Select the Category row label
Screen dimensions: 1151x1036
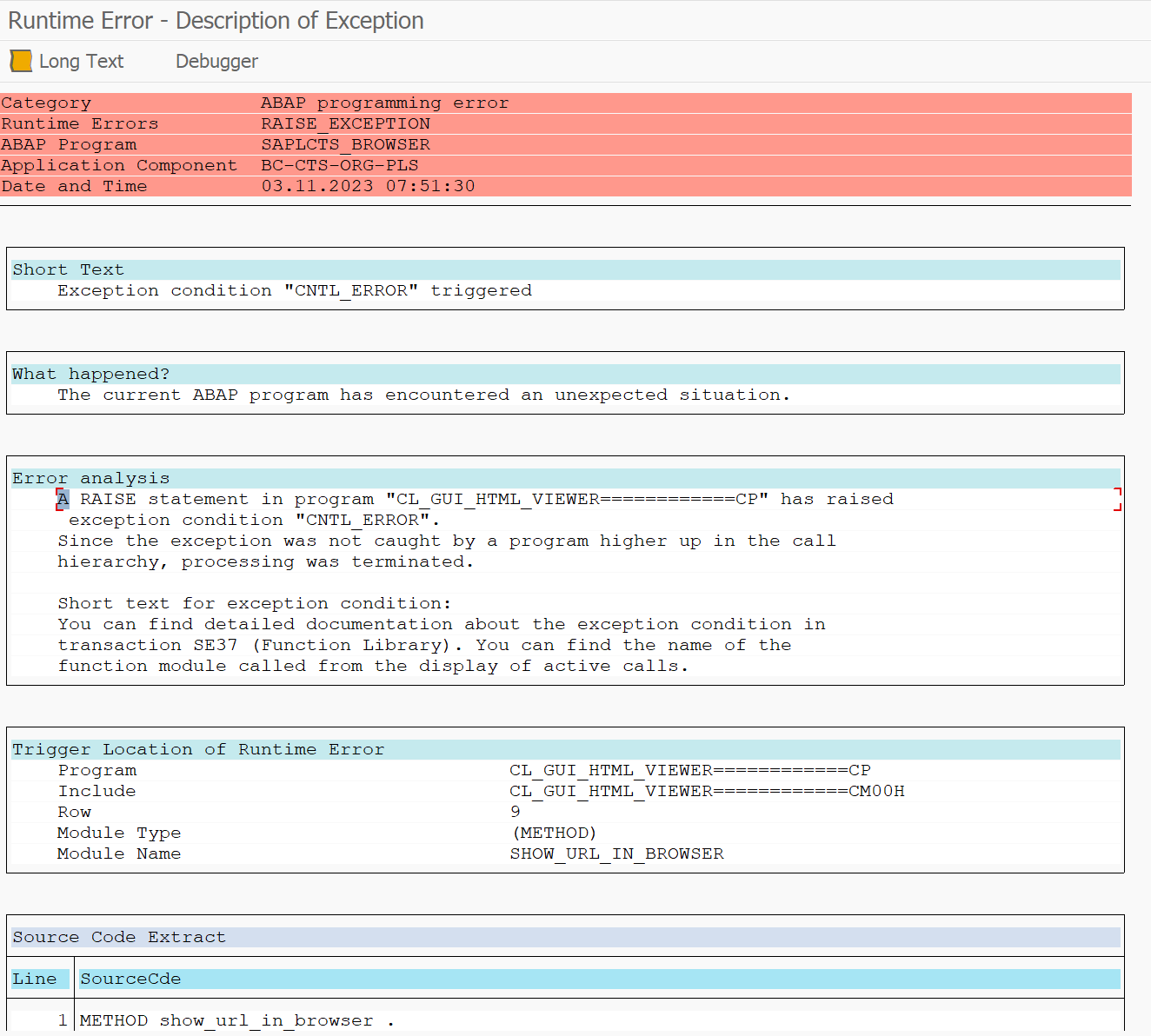tap(46, 103)
